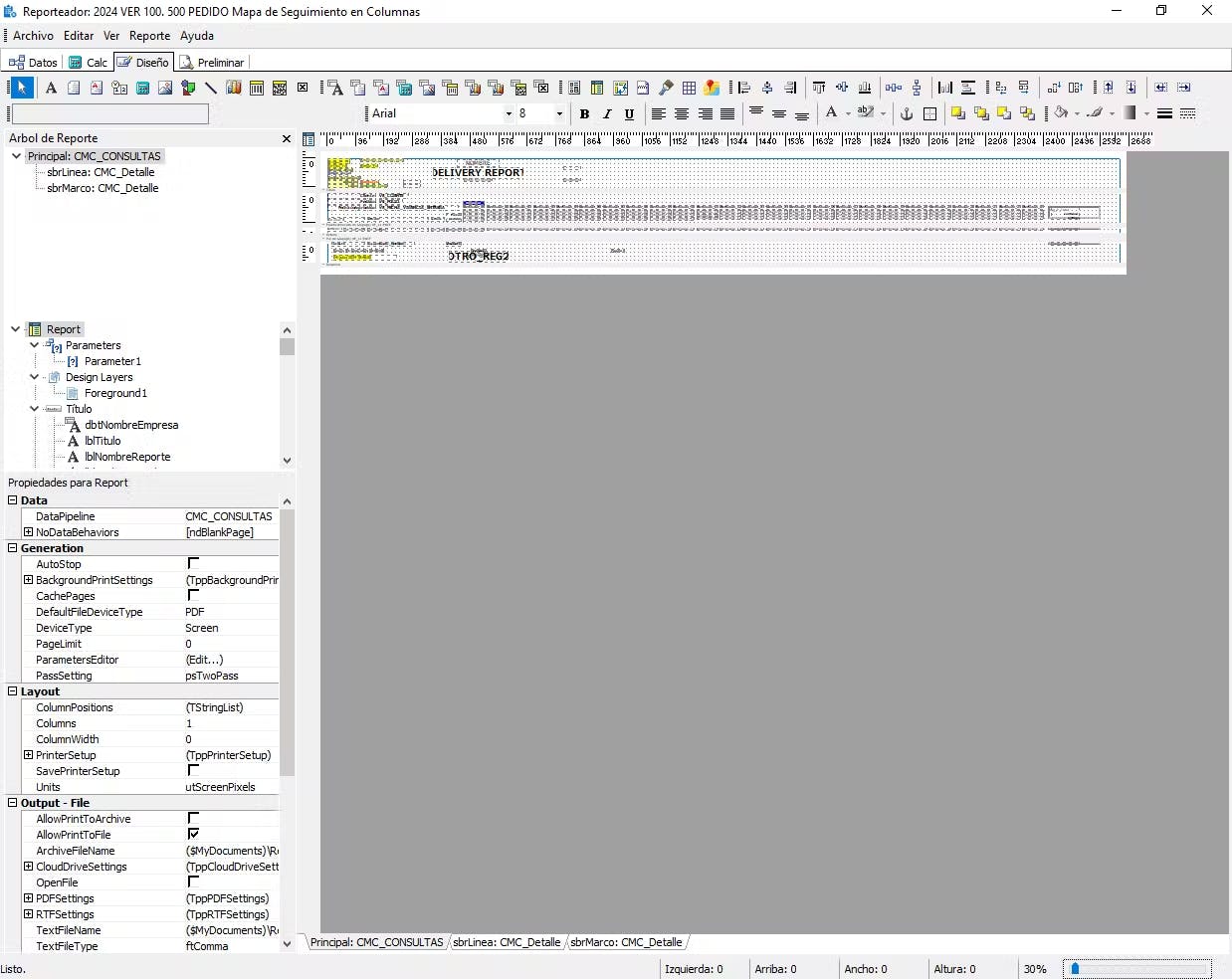Select the Label text component tool

pyautogui.click(x=51, y=88)
